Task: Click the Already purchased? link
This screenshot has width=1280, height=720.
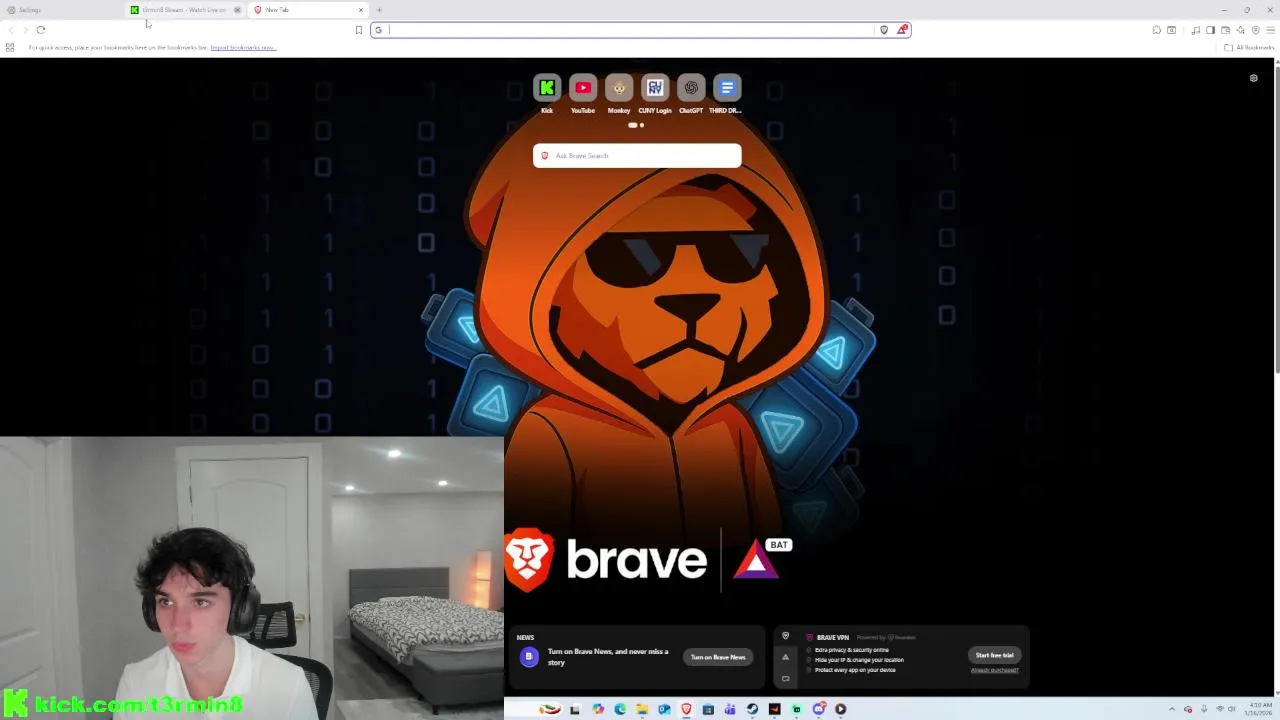Action: (994, 670)
